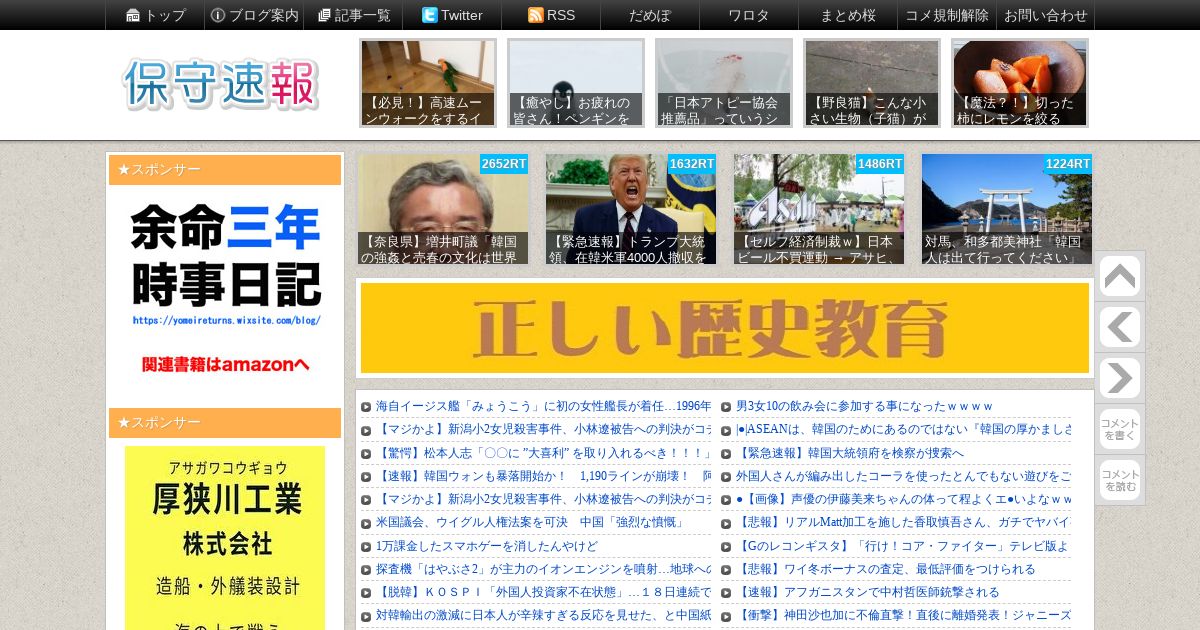Click the up-arrow scroll-to-top button
Image resolution: width=1200 pixels, height=630 pixels.
(x=1119, y=277)
